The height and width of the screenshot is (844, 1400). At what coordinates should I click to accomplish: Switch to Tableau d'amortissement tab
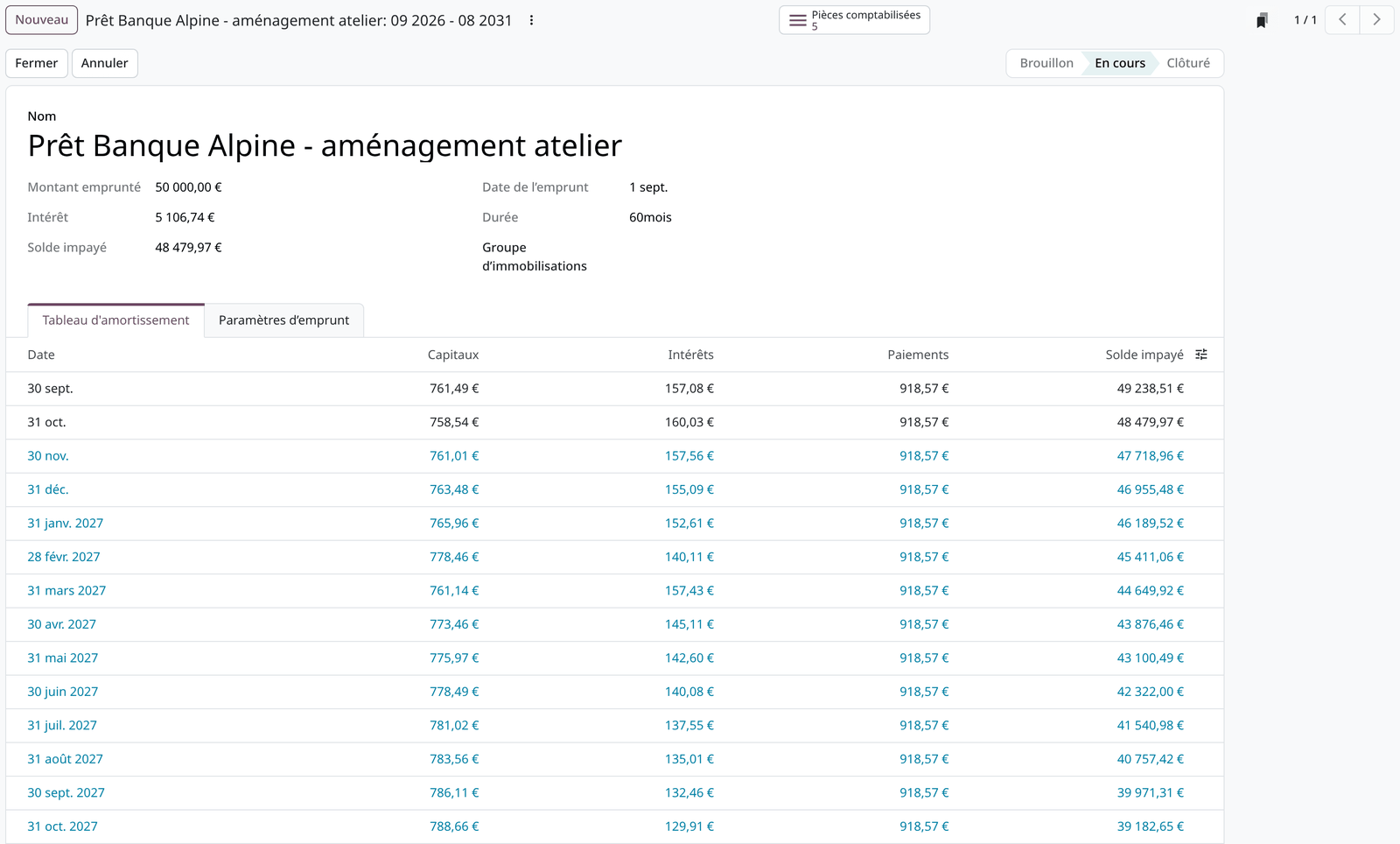(115, 320)
